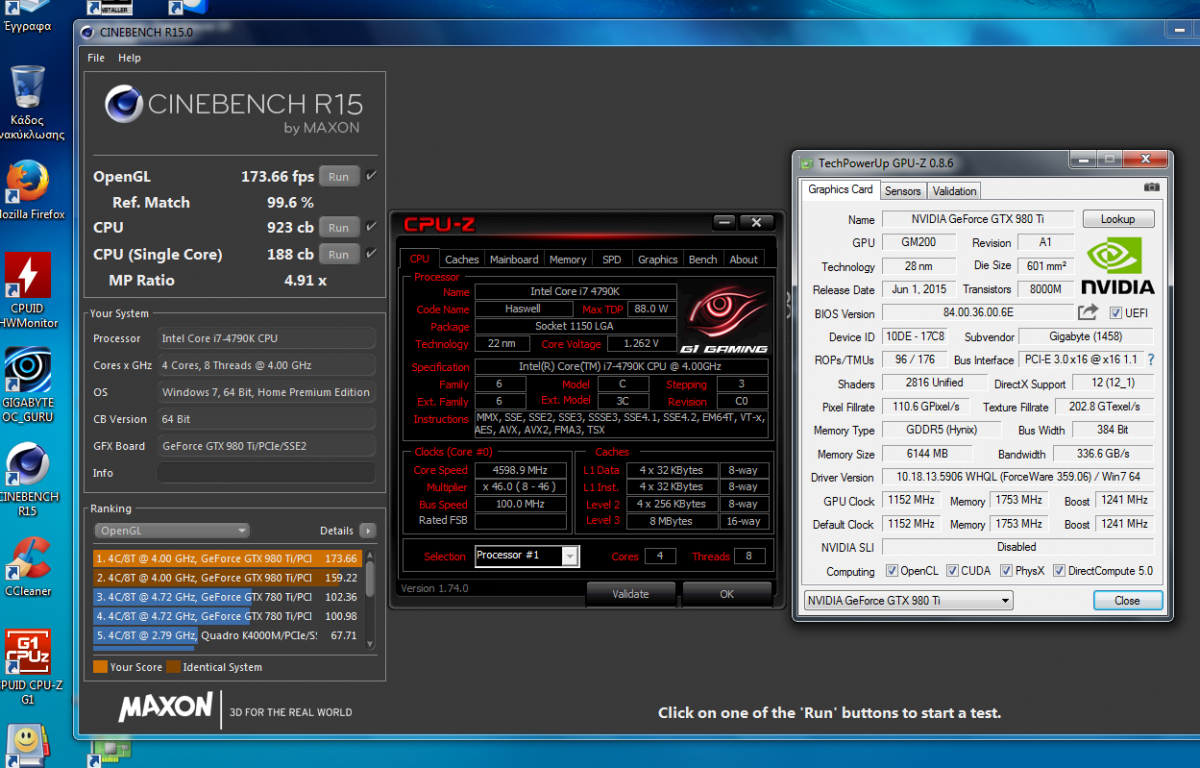Click the Cinebench icon in its title bar
1200x768 pixels.
pos(87,32)
